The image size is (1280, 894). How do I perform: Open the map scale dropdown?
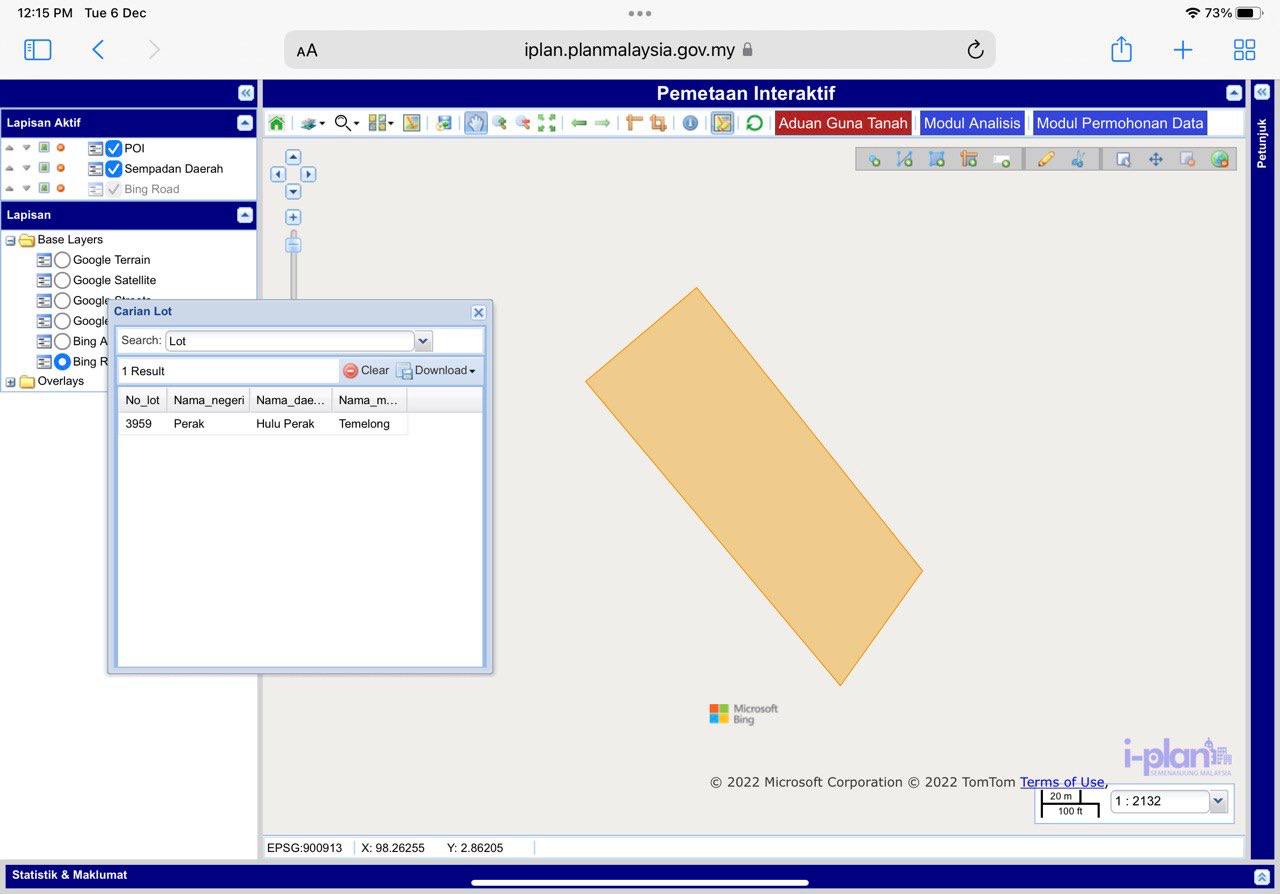coord(1217,801)
